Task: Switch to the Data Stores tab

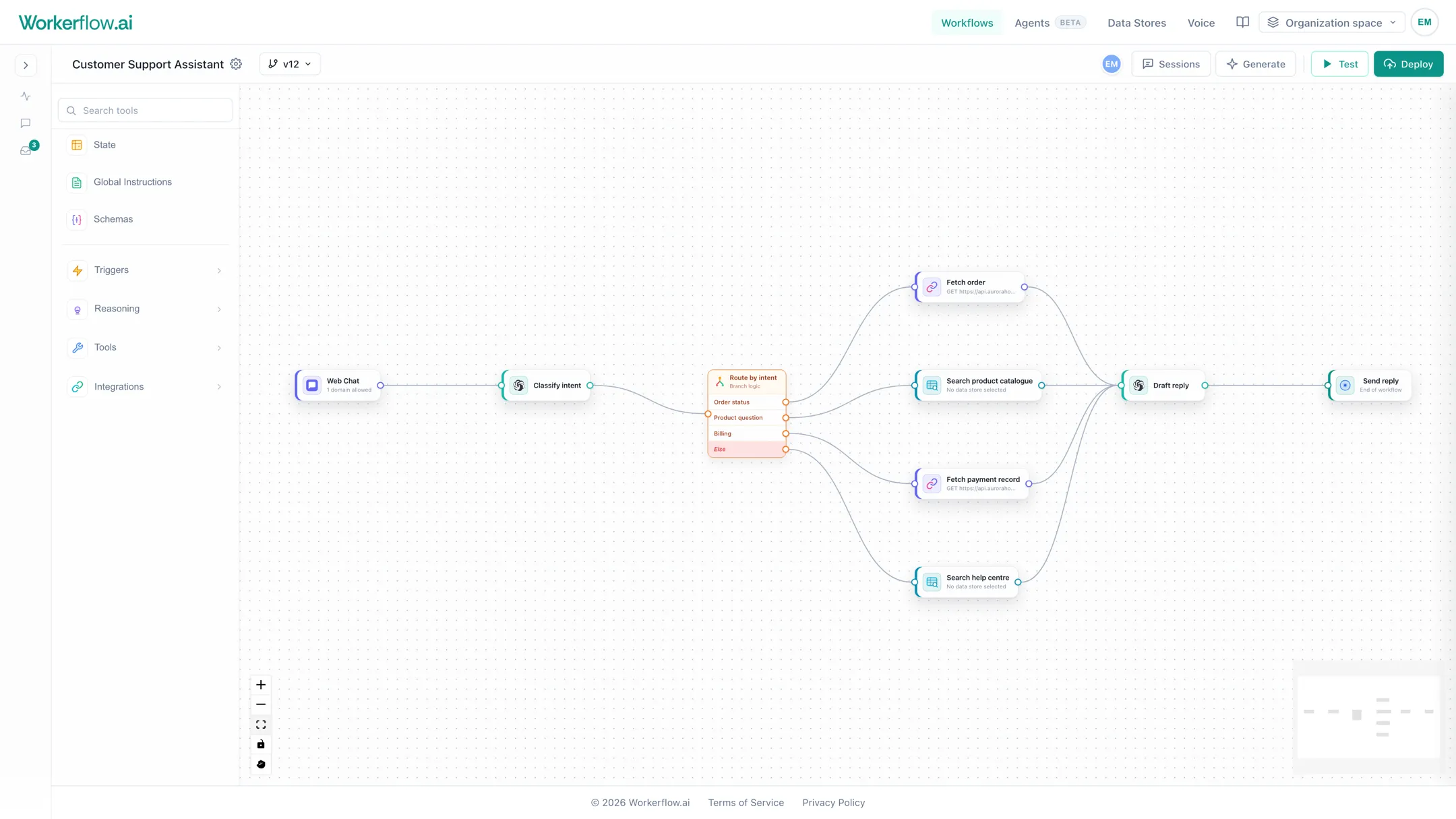Action: pos(1136,23)
